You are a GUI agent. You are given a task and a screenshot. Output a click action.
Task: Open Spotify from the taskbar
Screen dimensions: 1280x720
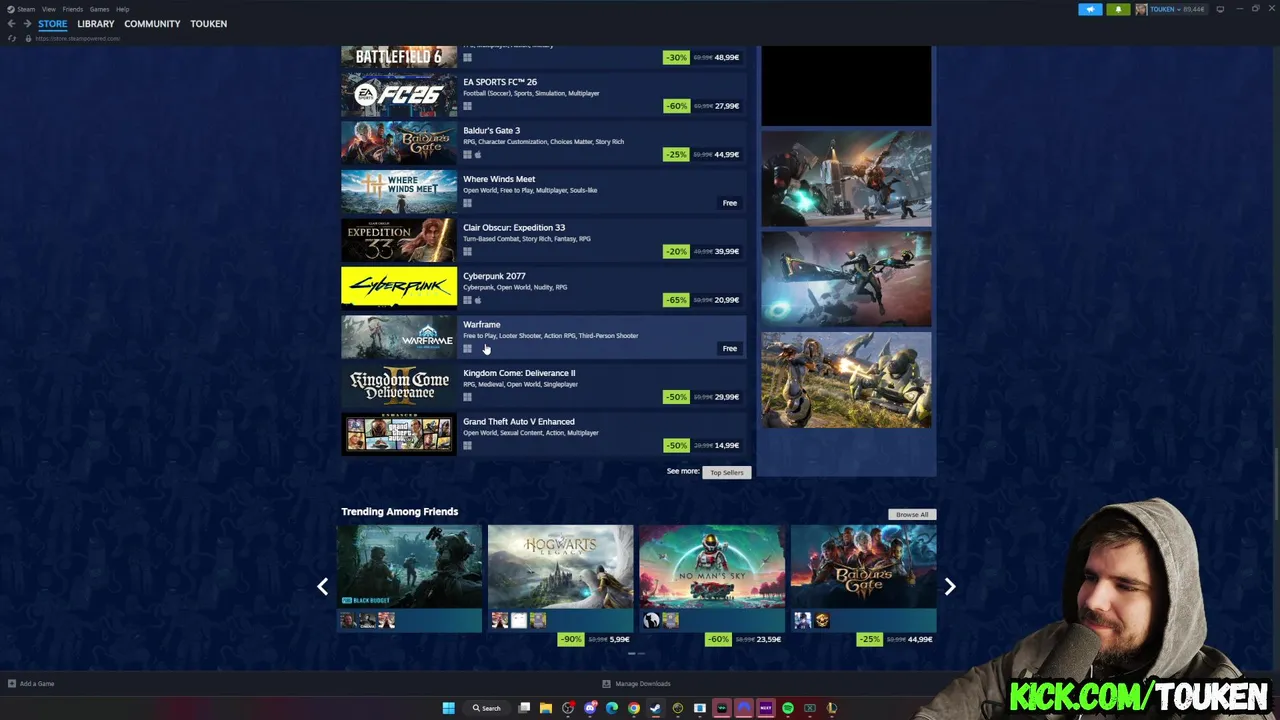[x=788, y=708]
